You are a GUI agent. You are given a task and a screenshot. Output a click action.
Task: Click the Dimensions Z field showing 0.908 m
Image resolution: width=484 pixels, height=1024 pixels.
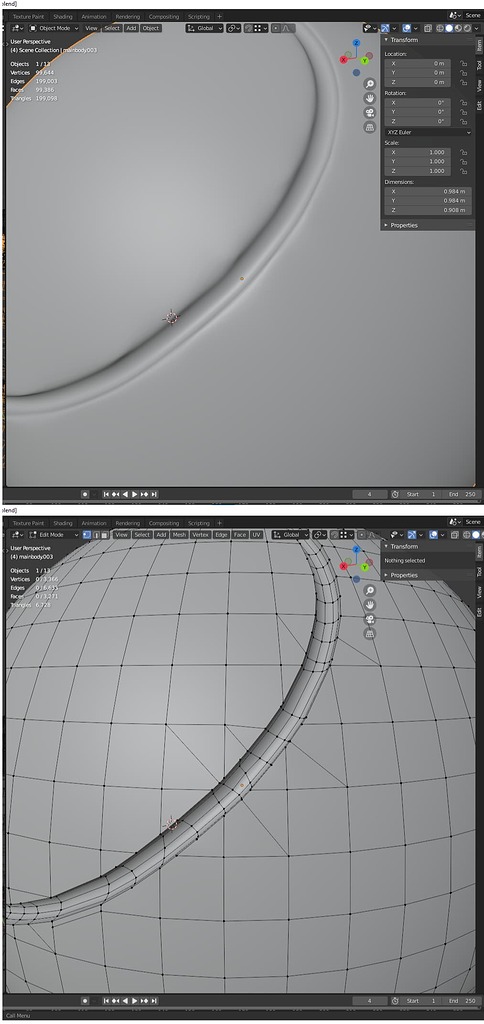tap(428, 210)
